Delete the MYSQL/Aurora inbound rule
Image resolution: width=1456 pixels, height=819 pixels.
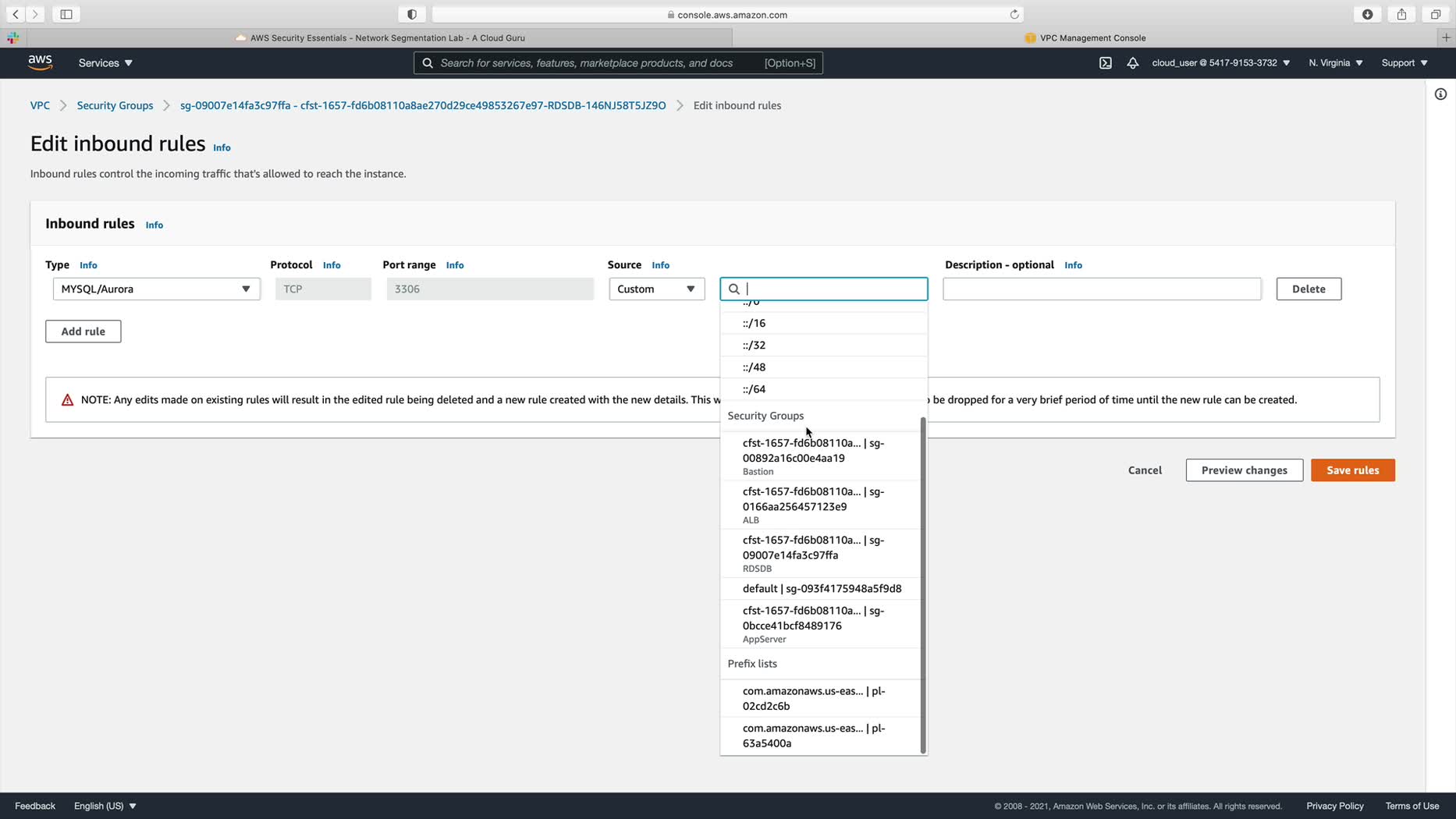[x=1309, y=289]
